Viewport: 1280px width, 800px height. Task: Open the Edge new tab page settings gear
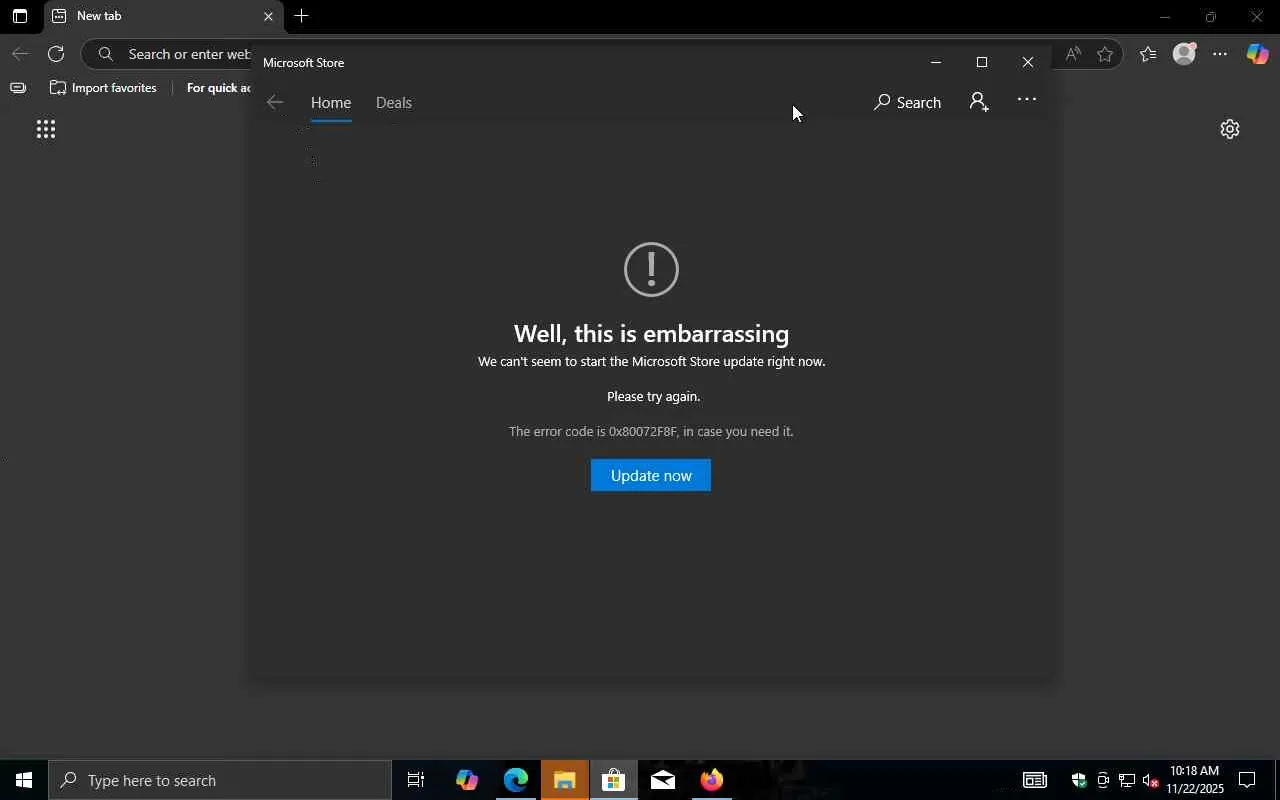1230,129
